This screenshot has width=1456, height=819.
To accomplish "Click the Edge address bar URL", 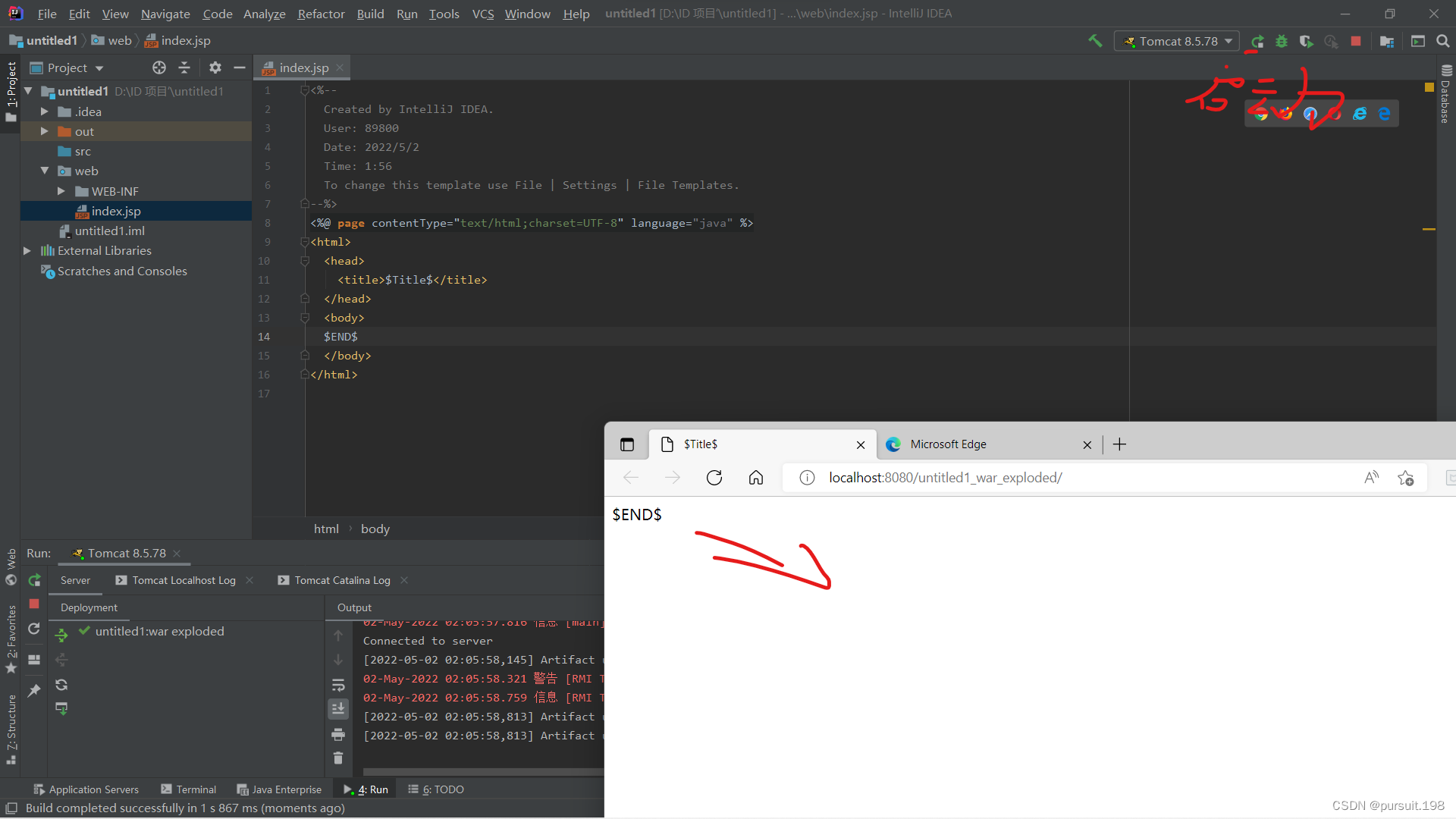I will click(x=945, y=478).
